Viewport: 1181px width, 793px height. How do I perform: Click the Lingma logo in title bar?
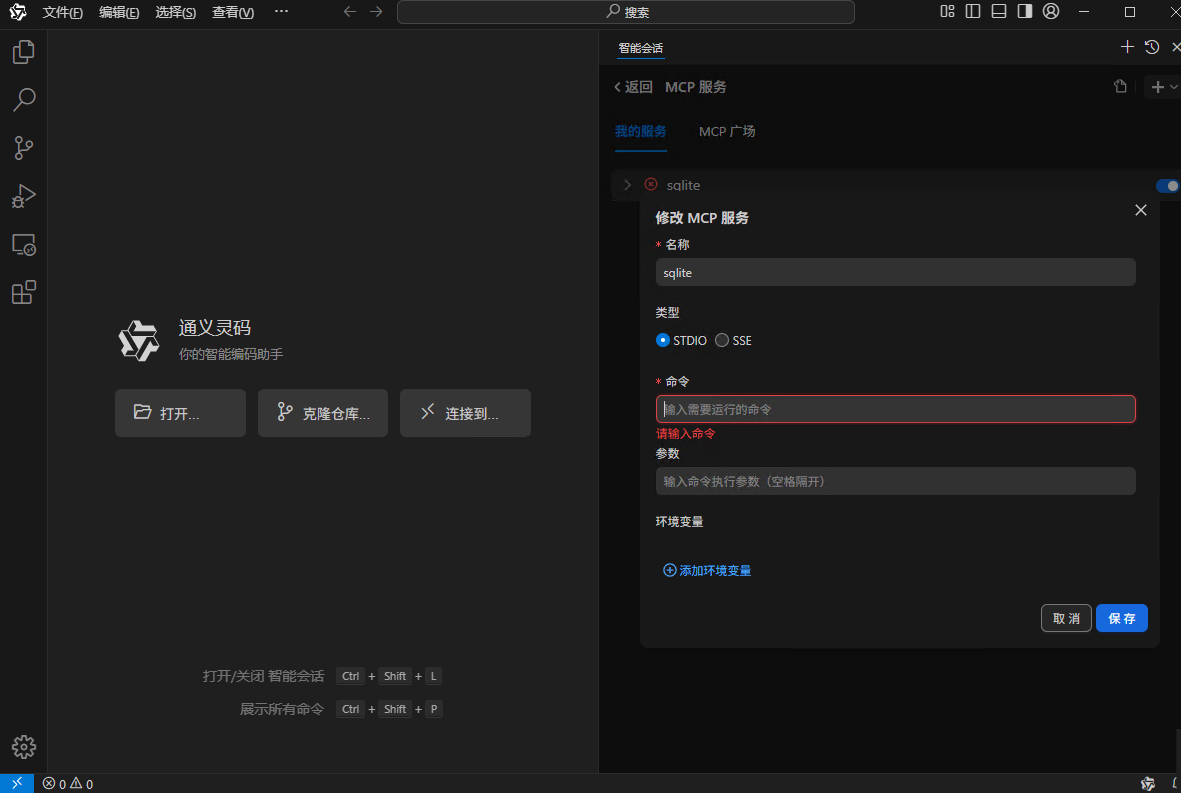tap(17, 11)
